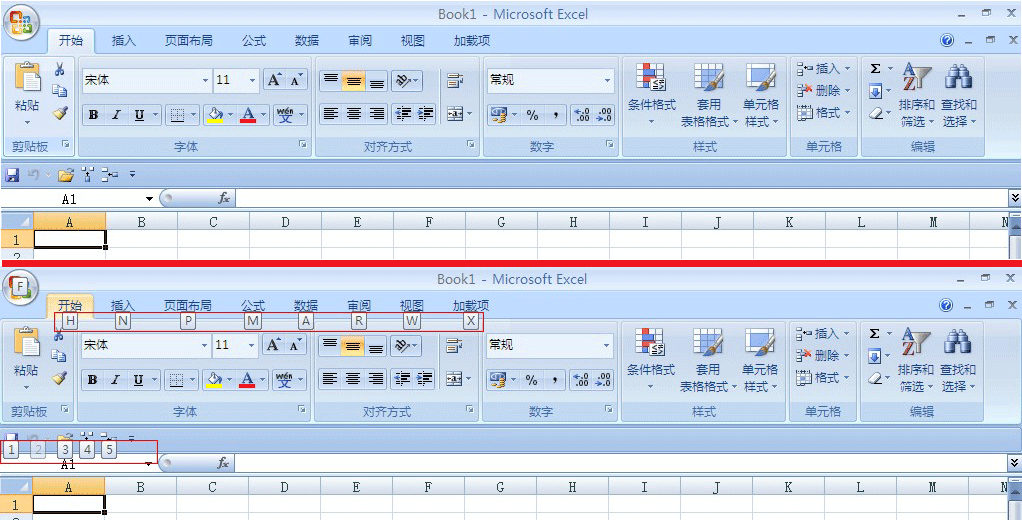Apply yellow fill color in upper window
1022x520 pixels.
pos(214,115)
